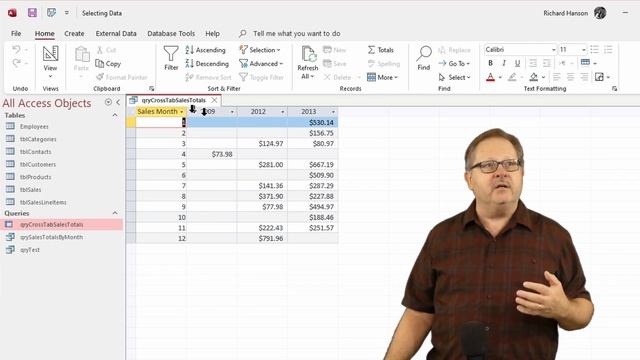Open the Employees table
The image size is (640, 360).
pos(34,127)
